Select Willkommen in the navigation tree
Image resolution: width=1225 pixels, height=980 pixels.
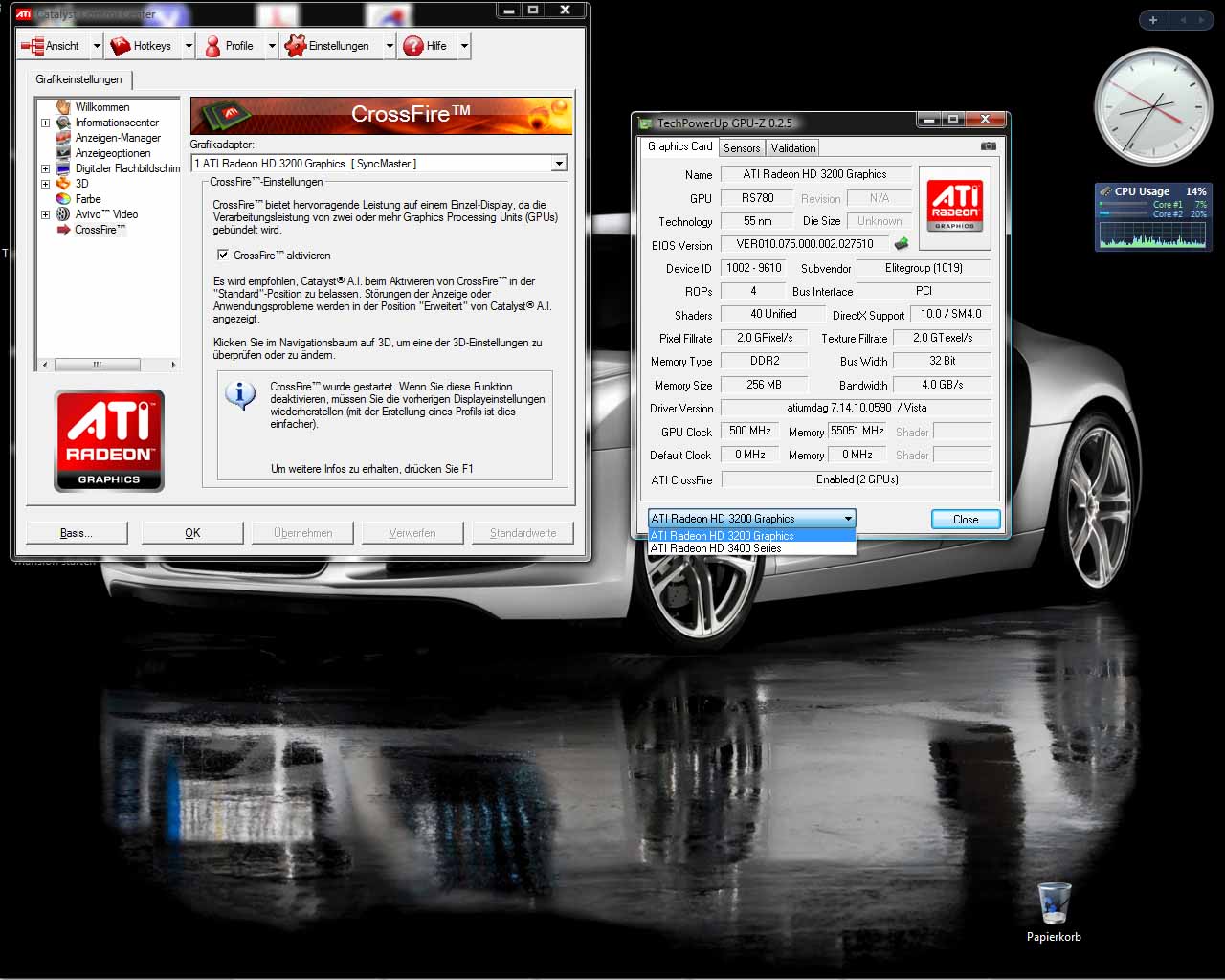(x=102, y=107)
